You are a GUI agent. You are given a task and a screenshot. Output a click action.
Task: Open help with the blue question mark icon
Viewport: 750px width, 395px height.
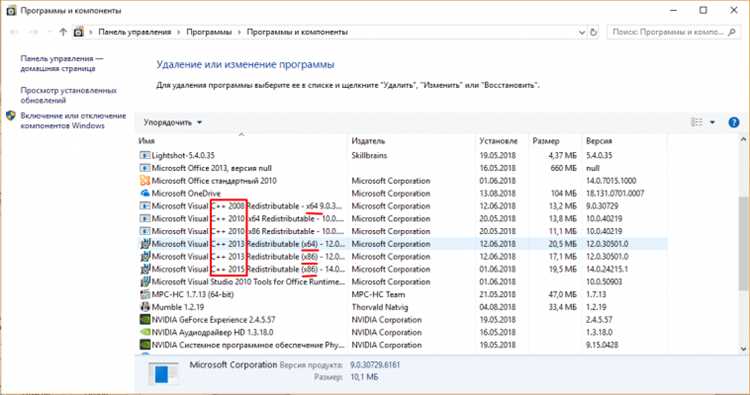pos(734,122)
